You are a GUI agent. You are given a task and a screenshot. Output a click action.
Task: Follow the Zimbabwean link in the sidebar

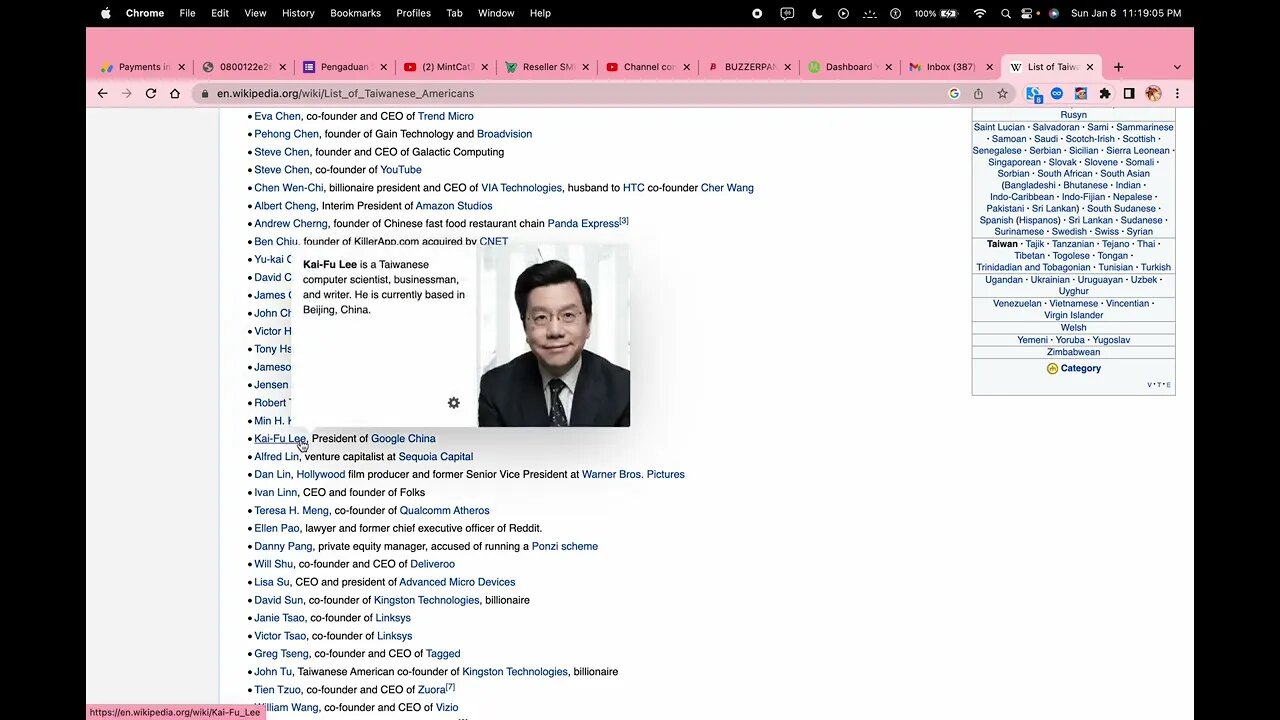pyautogui.click(x=1073, y=352)
